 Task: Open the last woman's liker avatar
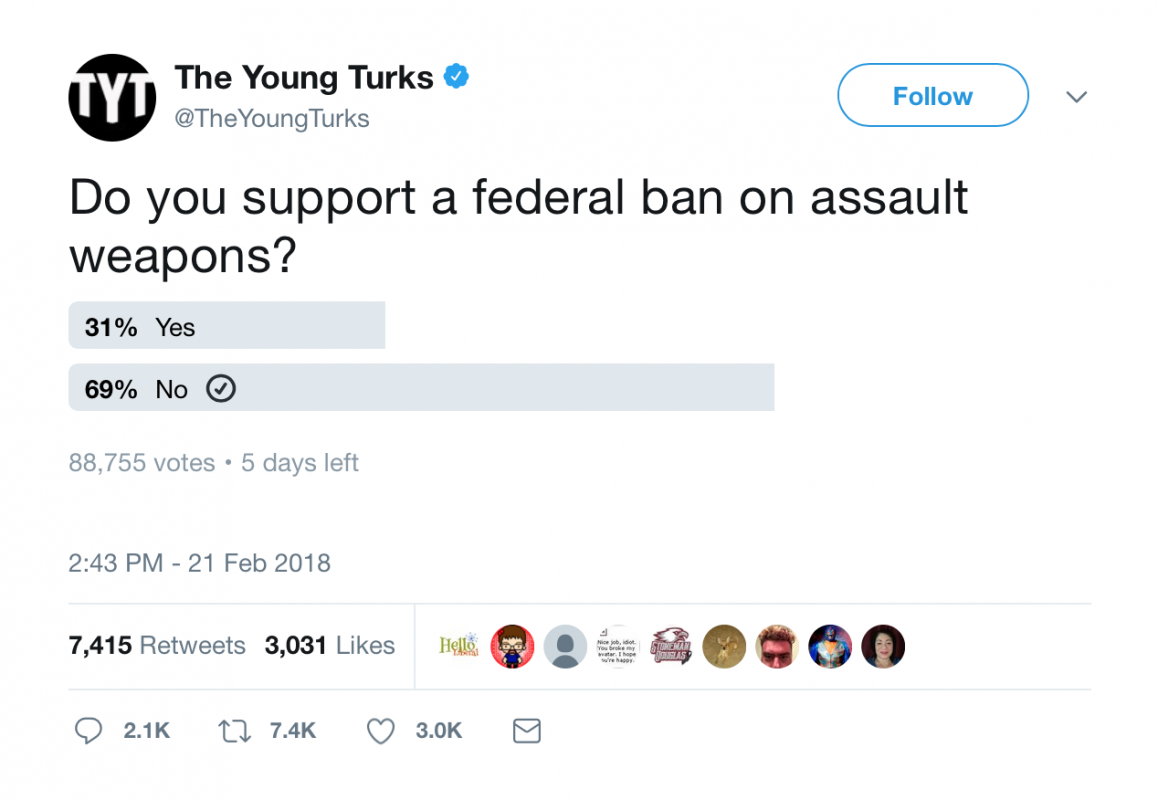coord(883,646)
